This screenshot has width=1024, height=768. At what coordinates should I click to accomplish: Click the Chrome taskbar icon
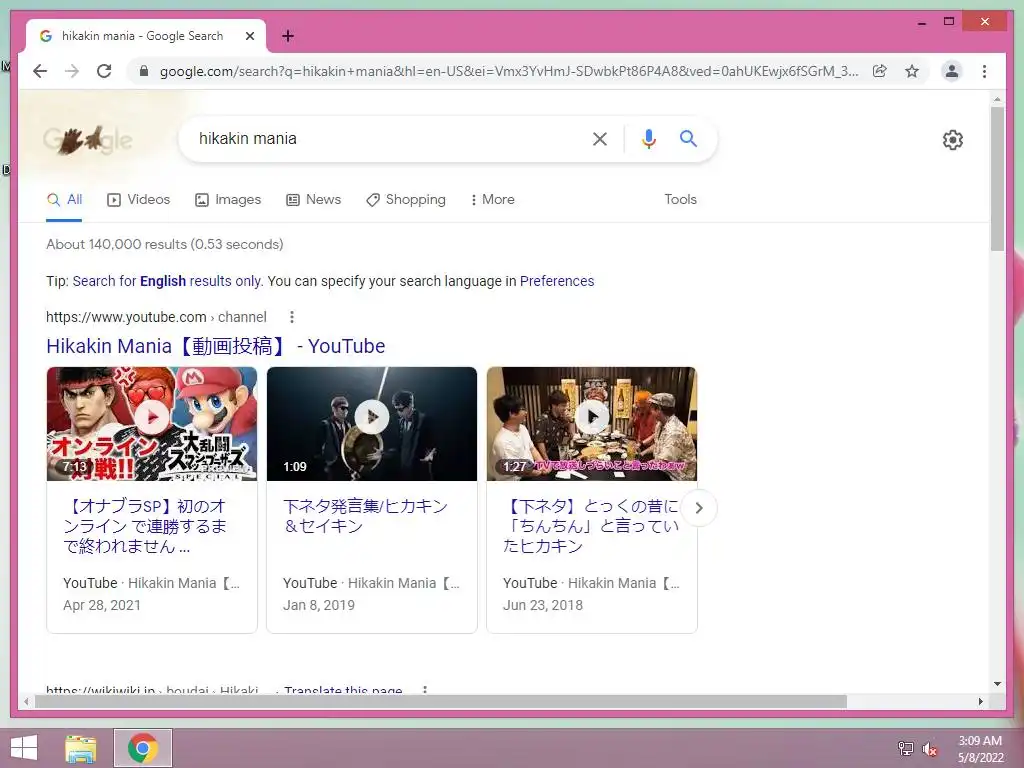[x=142, y=748]
